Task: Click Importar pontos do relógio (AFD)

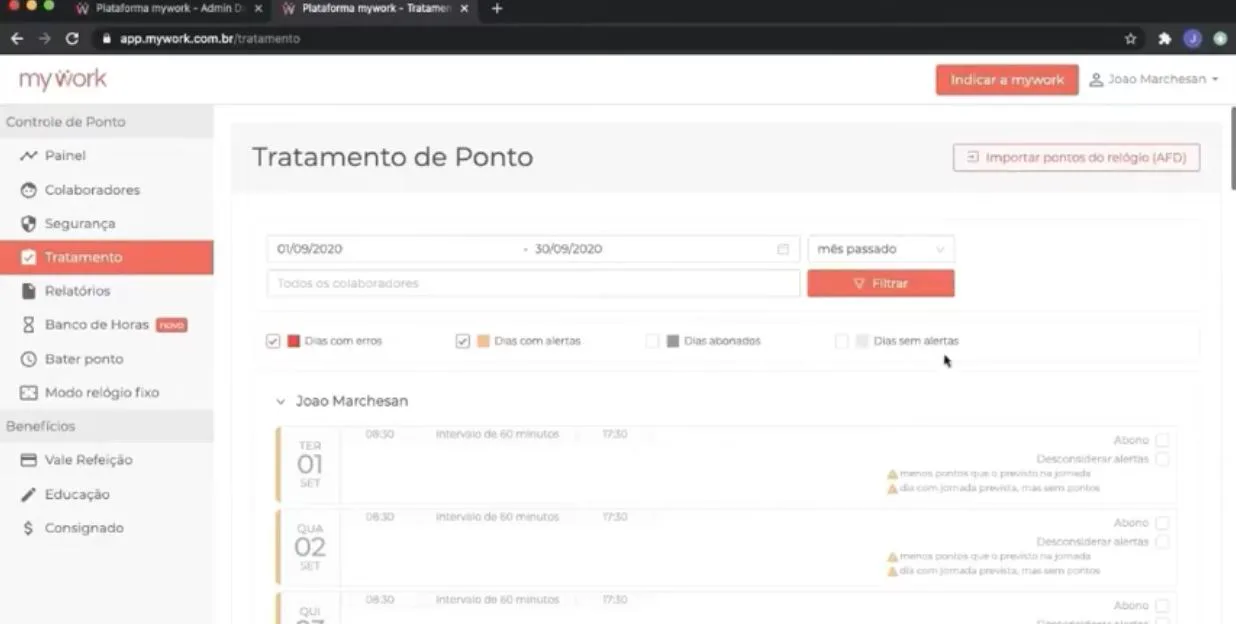Action: [1076, 158]
